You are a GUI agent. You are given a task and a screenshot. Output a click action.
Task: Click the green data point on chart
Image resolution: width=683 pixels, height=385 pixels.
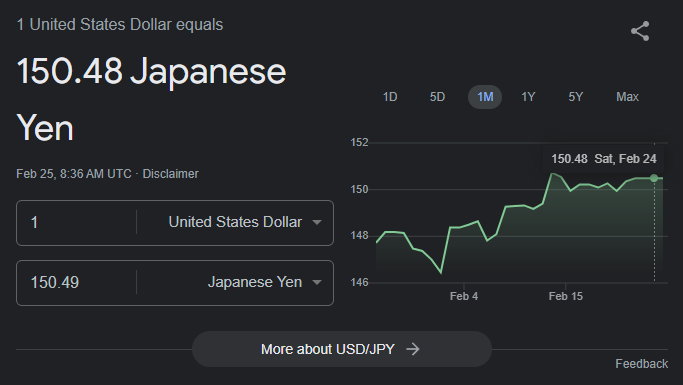[x=654, y=178]
